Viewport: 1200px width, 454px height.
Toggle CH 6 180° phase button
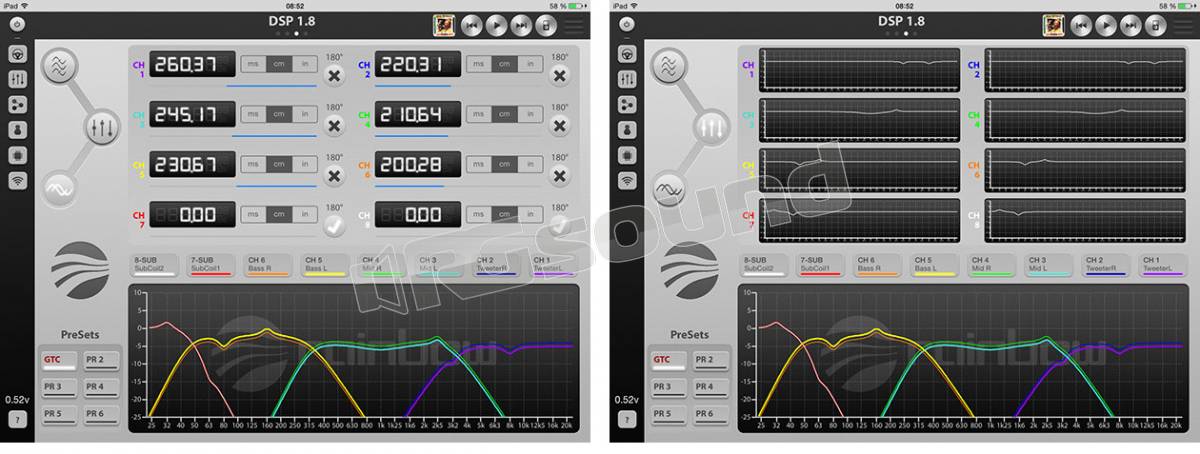[560, 176]
